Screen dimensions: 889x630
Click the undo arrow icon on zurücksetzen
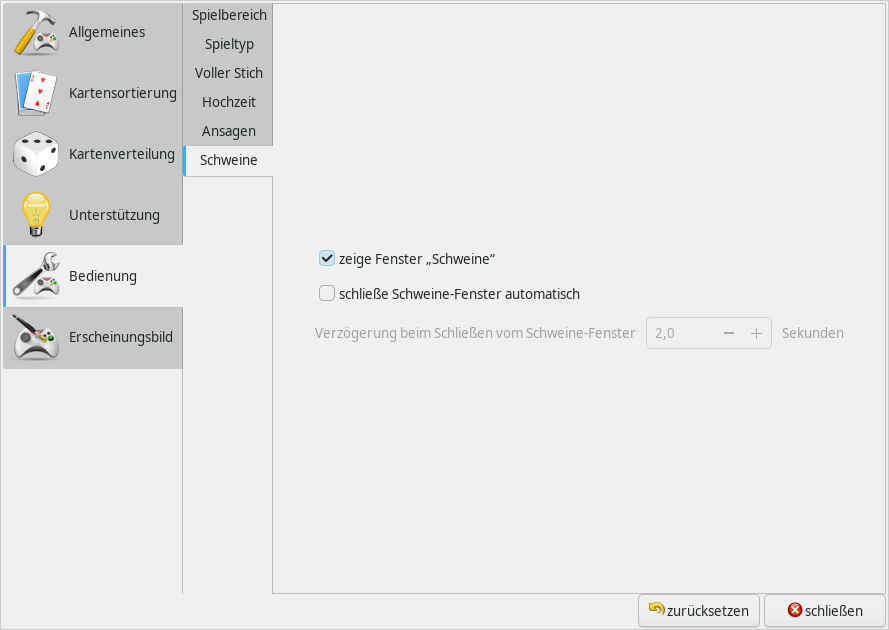[x=657, y=609]
